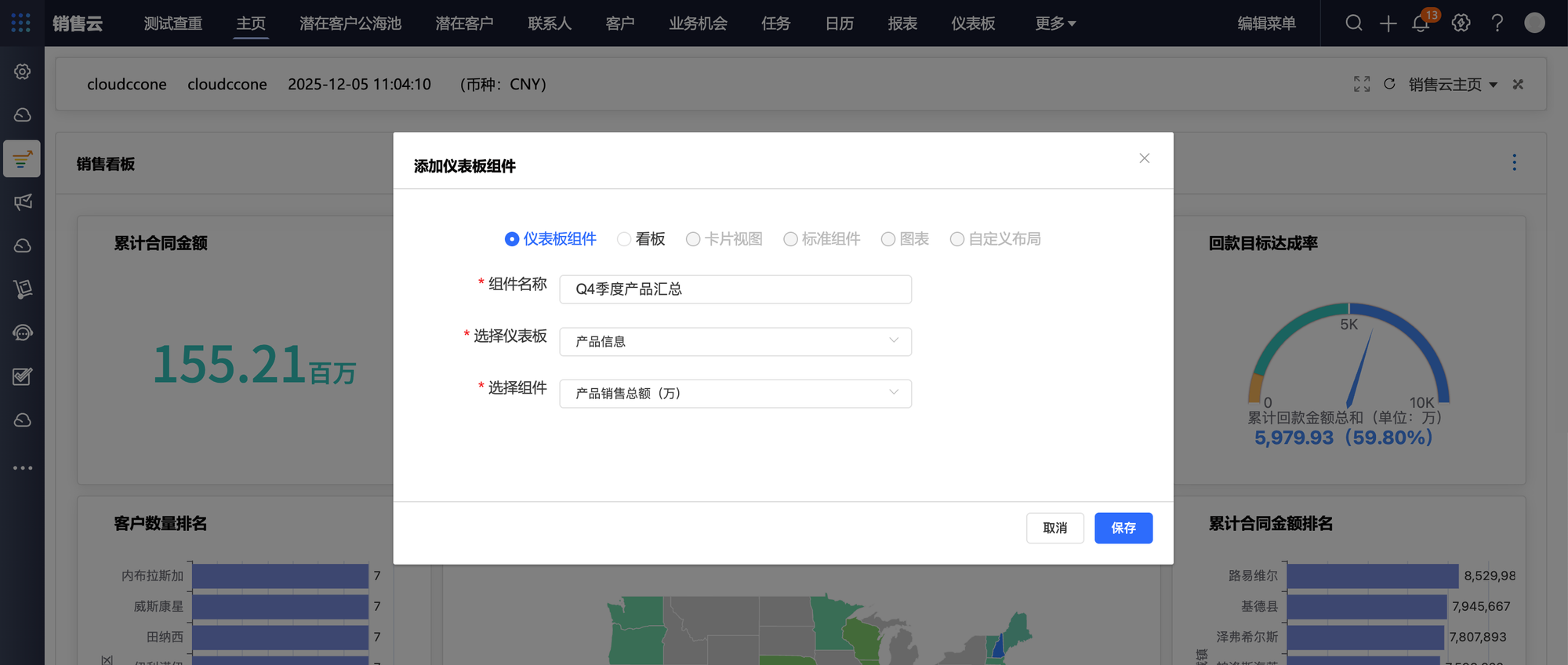The width and height of the screenshot is (1568, 665).
Task: Open the help question mark icon
Action: [1497, 23]
